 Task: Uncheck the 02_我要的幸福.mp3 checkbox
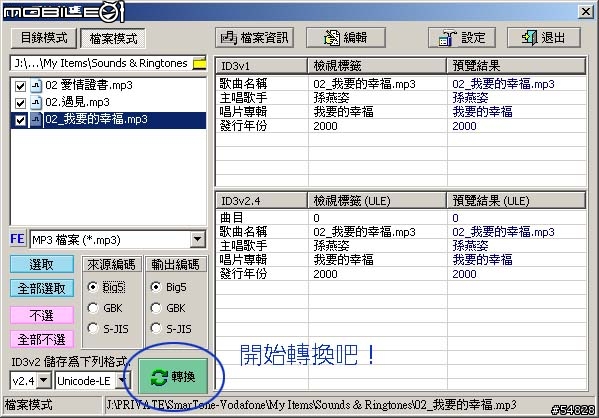20,120
